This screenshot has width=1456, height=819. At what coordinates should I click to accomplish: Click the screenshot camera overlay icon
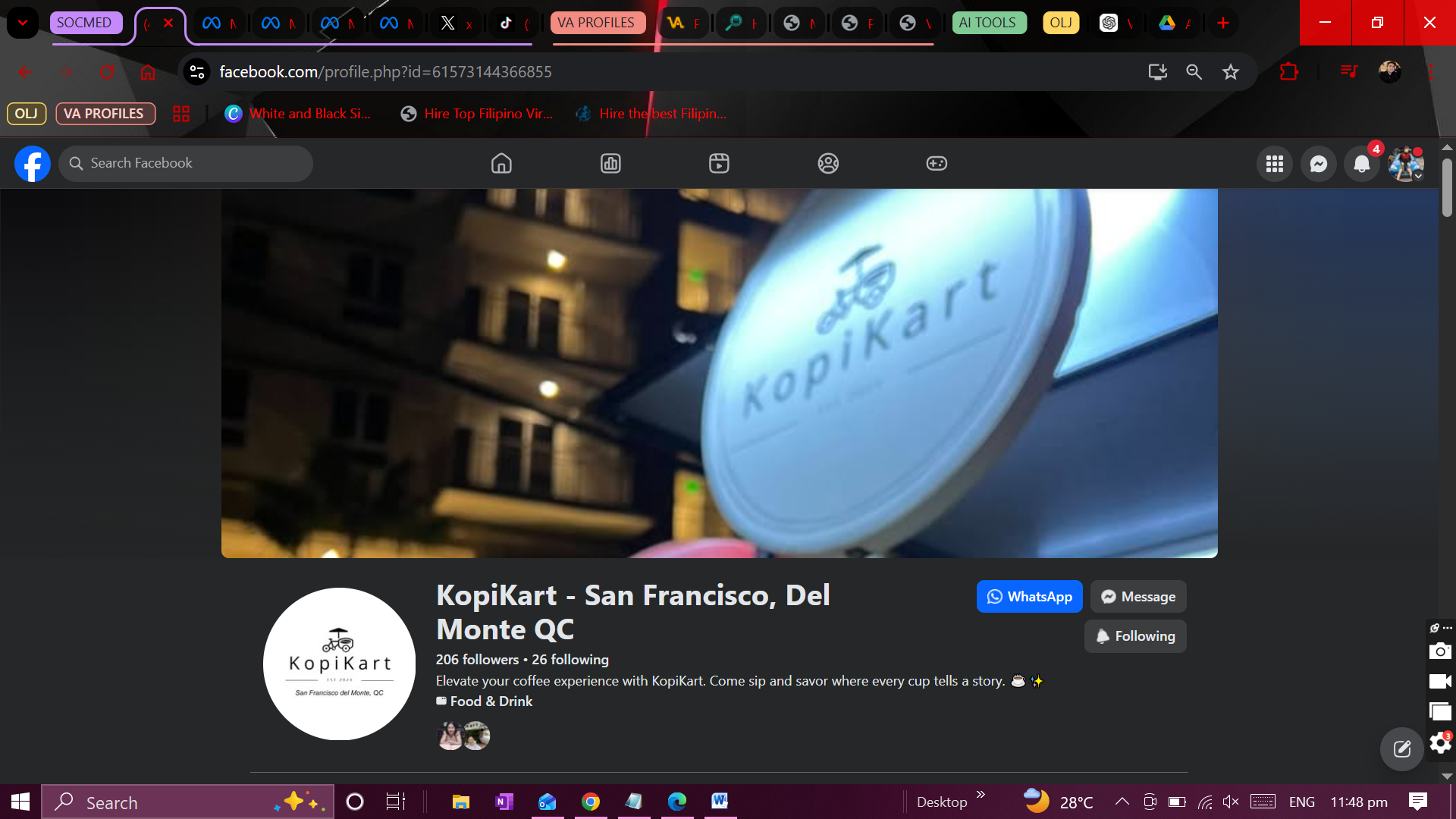click(1439, 651)
